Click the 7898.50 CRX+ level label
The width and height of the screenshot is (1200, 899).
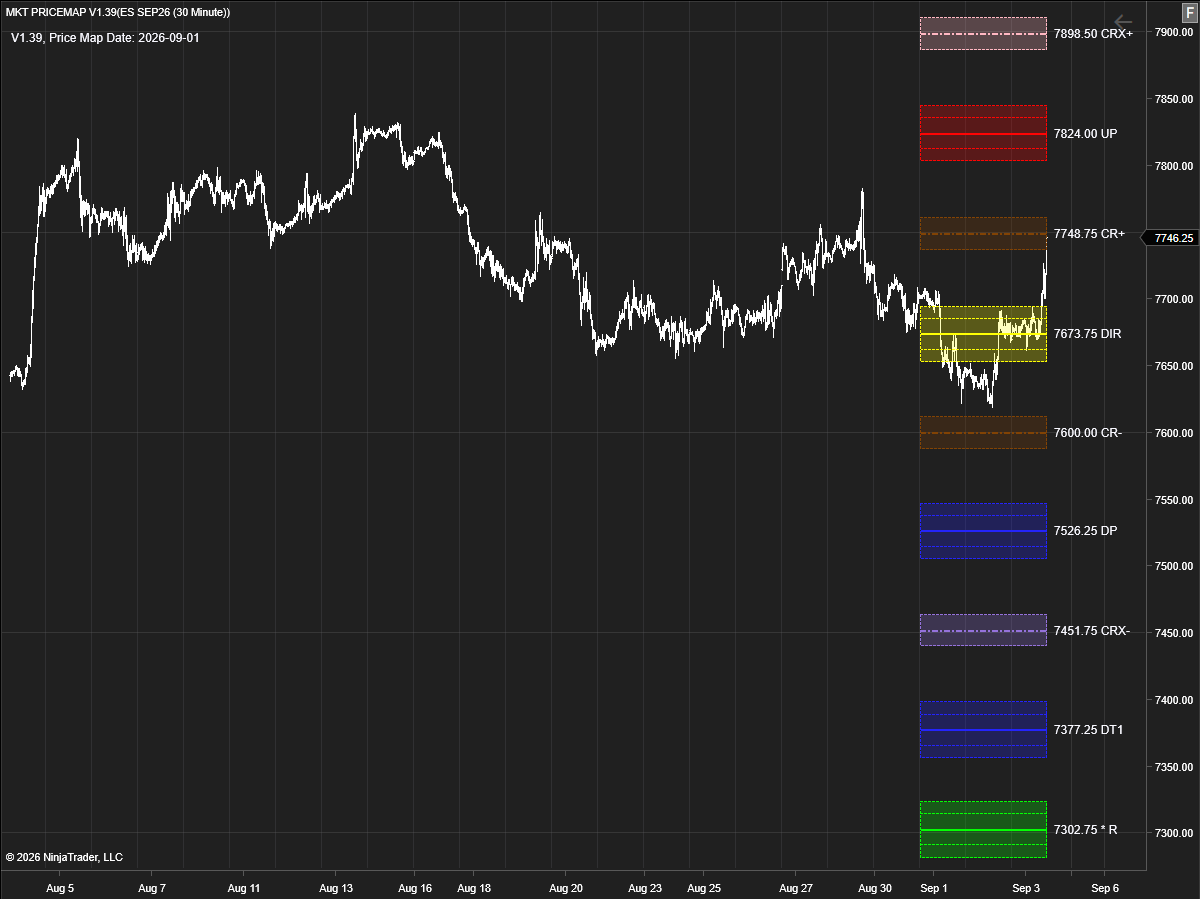tap(1093, 33)
